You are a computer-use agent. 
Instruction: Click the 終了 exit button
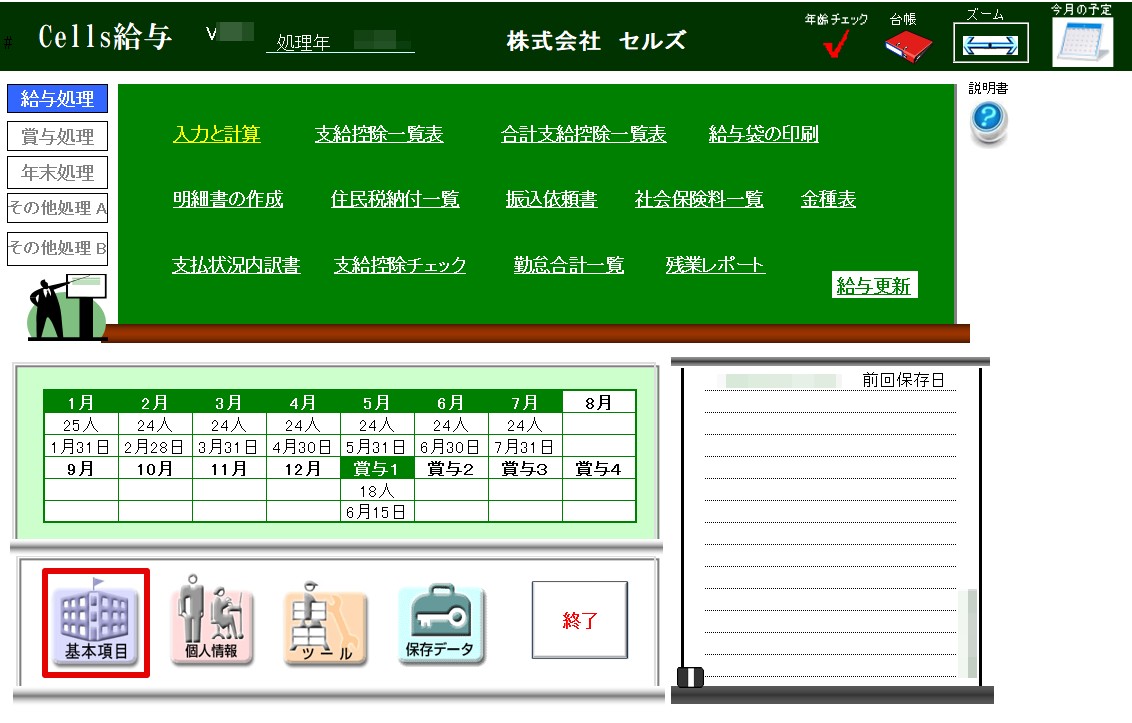580,620
